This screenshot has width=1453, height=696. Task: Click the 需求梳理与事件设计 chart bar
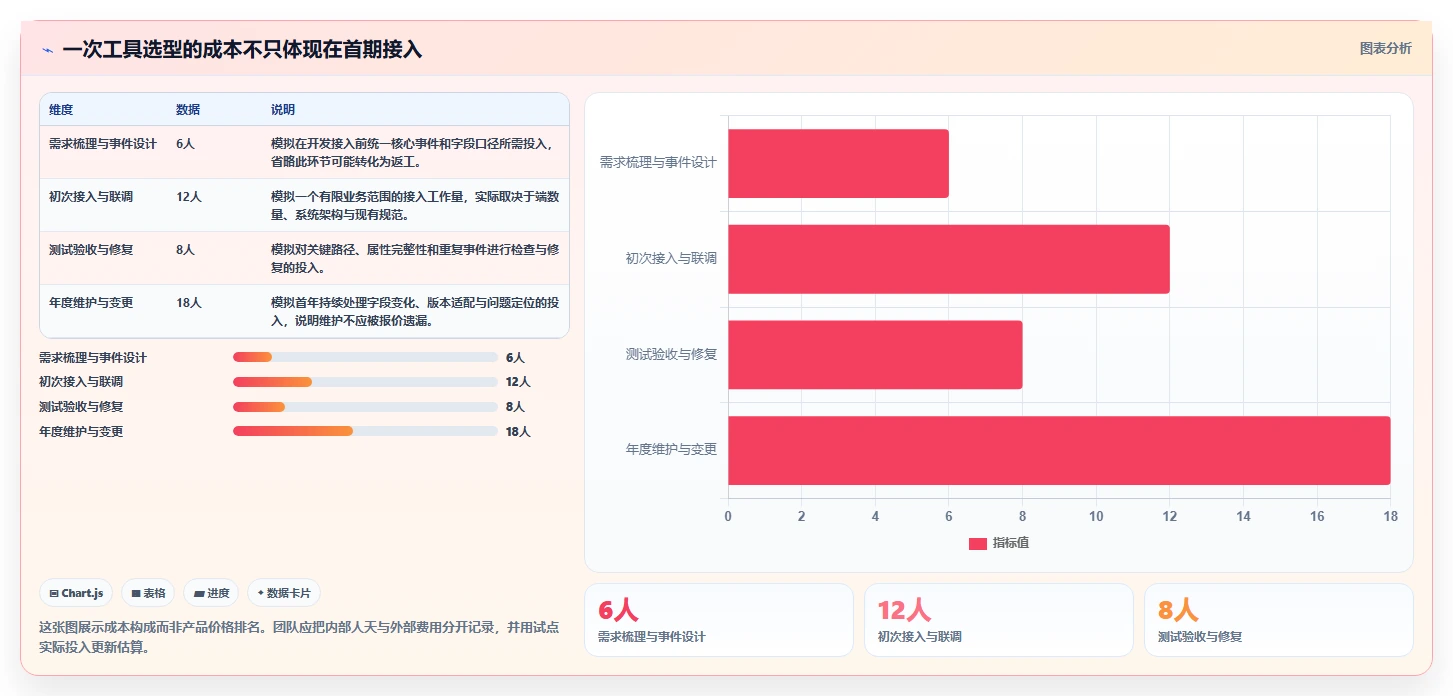click(x=838, y=163)
